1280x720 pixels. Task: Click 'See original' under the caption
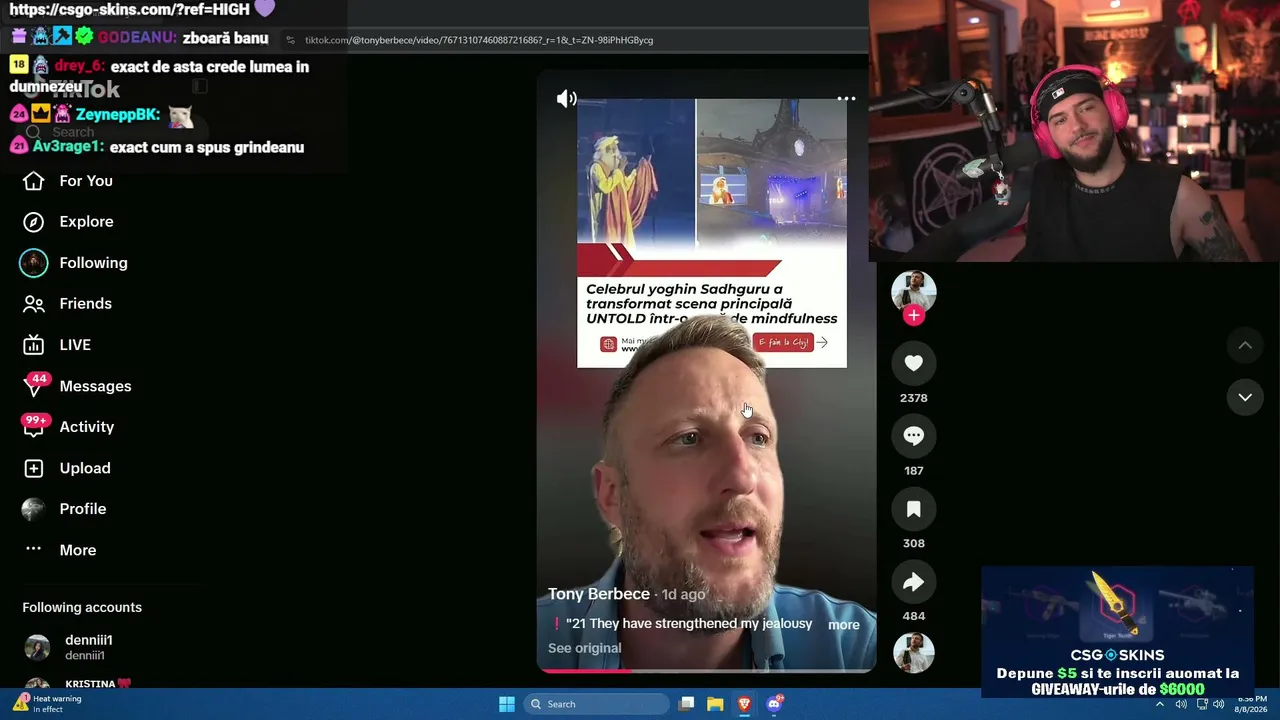pos(584,648)
